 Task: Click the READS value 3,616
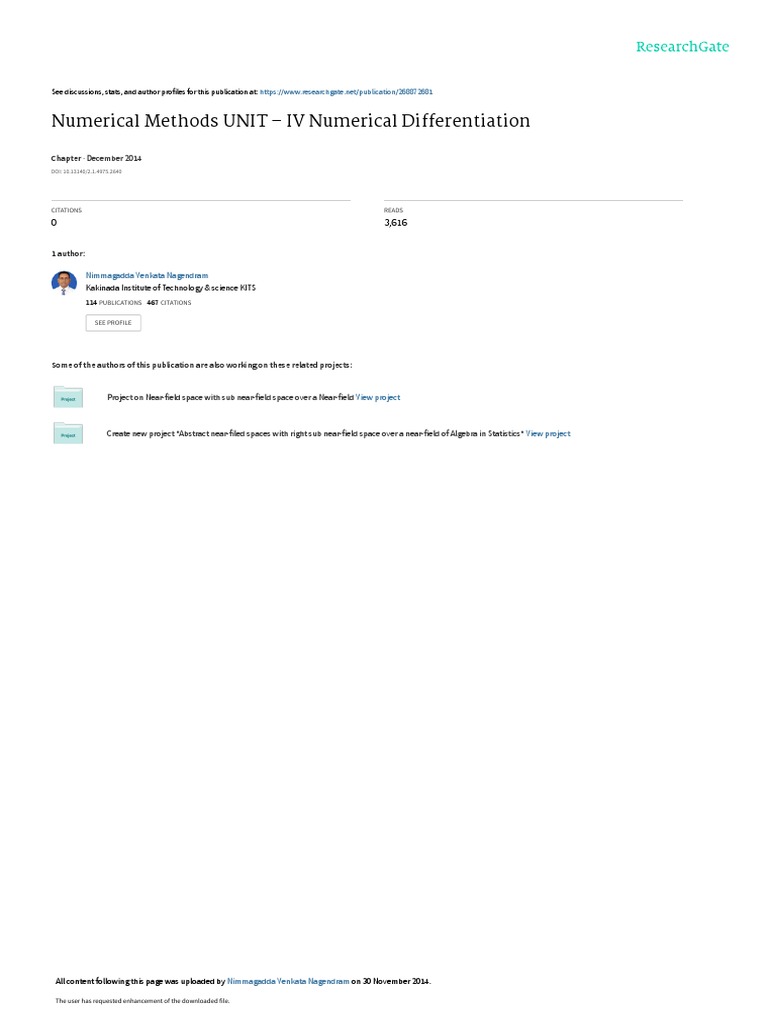pos(396,223)
